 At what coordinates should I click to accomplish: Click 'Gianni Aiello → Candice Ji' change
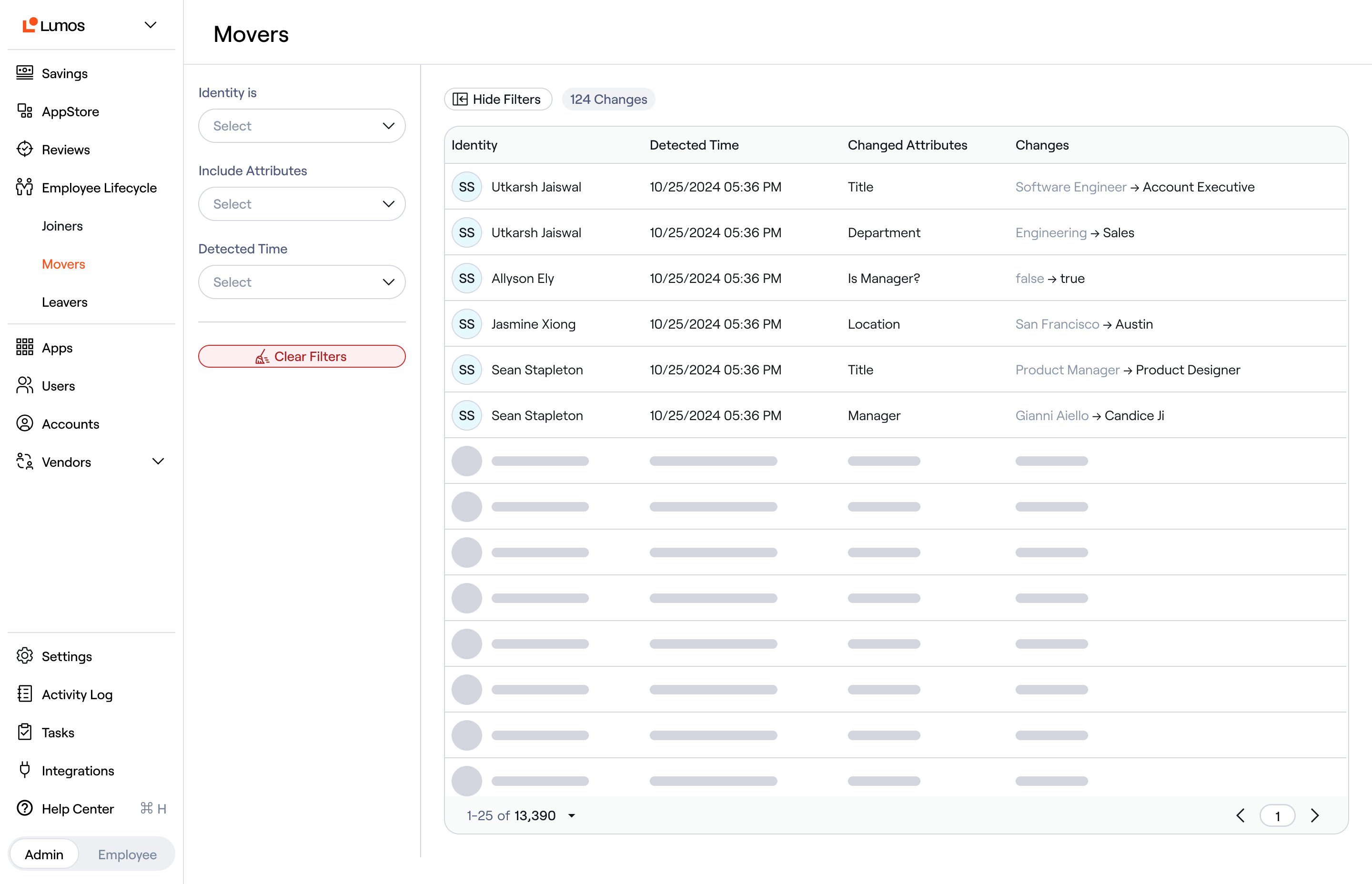click(1090, 416)
